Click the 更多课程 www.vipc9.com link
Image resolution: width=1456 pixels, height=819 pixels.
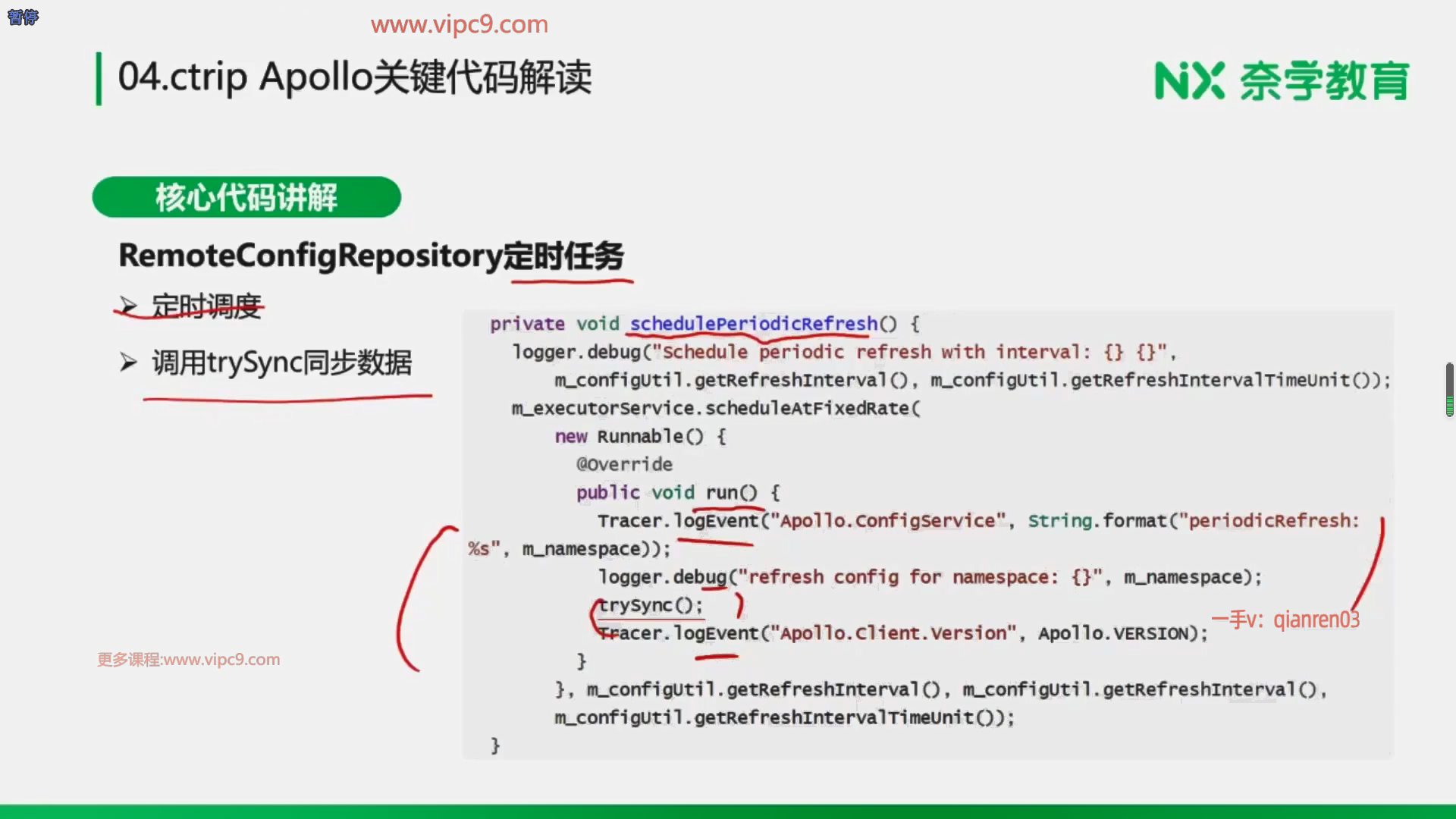click(x=189, y=659)
